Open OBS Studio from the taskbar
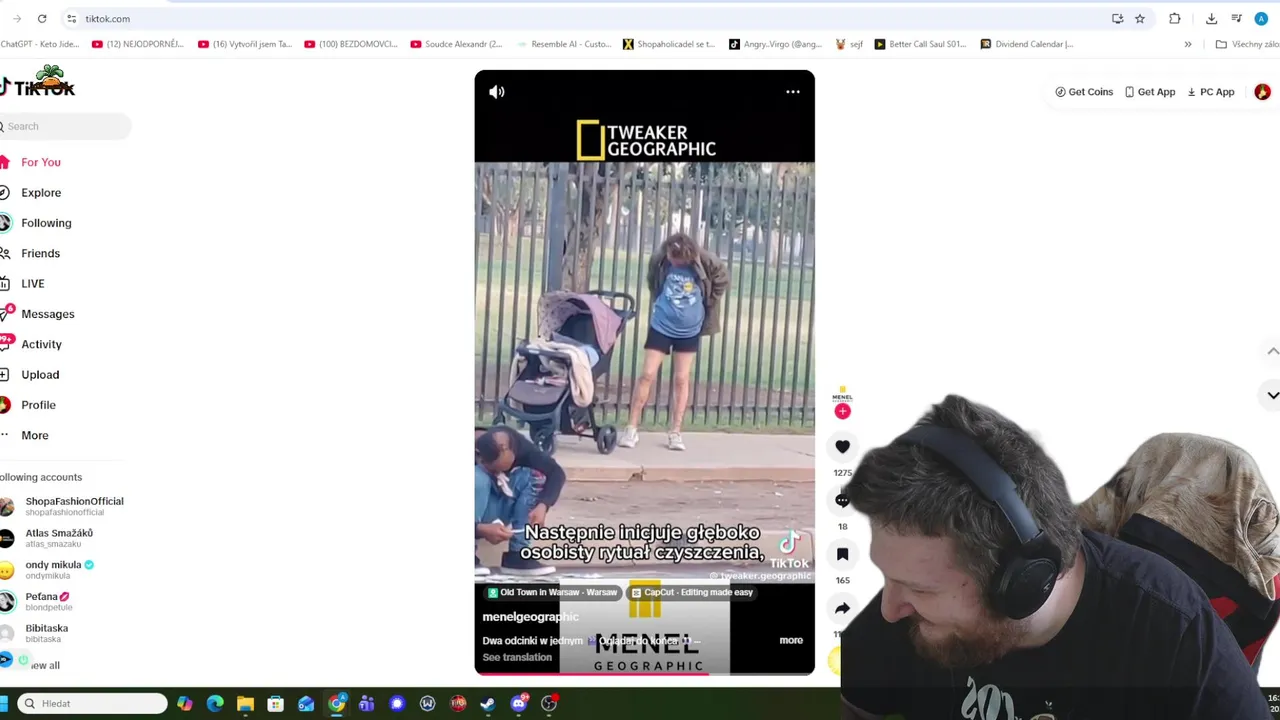Viewport: 1280px width, 720px height. [x=548, y=704]
